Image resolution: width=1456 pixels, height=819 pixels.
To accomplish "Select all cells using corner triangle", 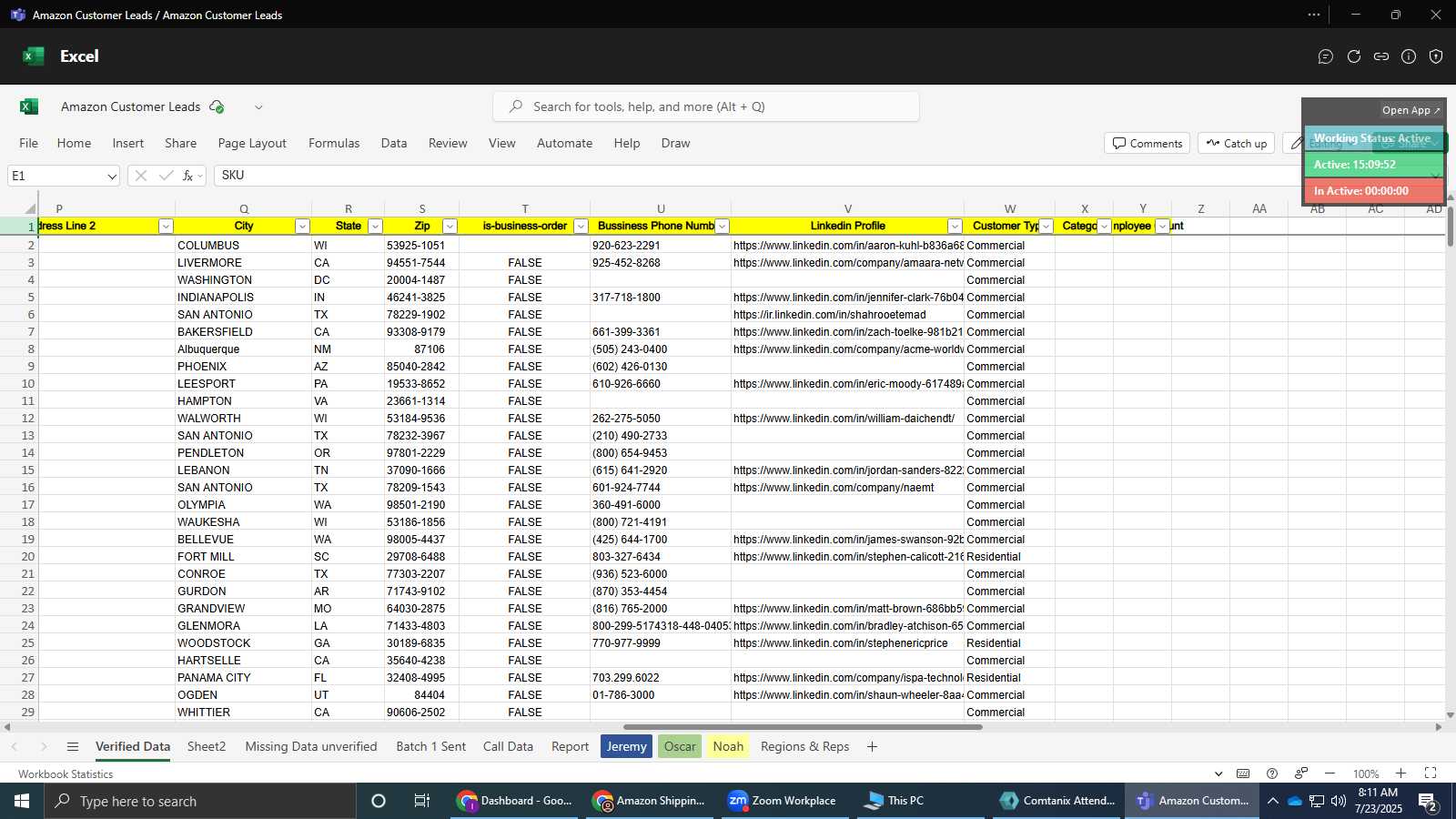I will coord(29,207).
